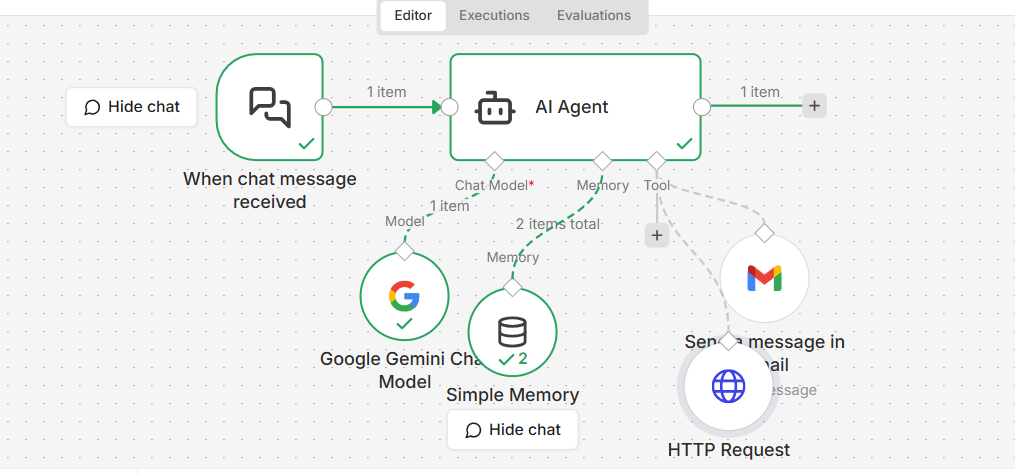This screenshot has width=1015, height=474.
Task: Open the Executions tab
Action: (x=494, y=16)
